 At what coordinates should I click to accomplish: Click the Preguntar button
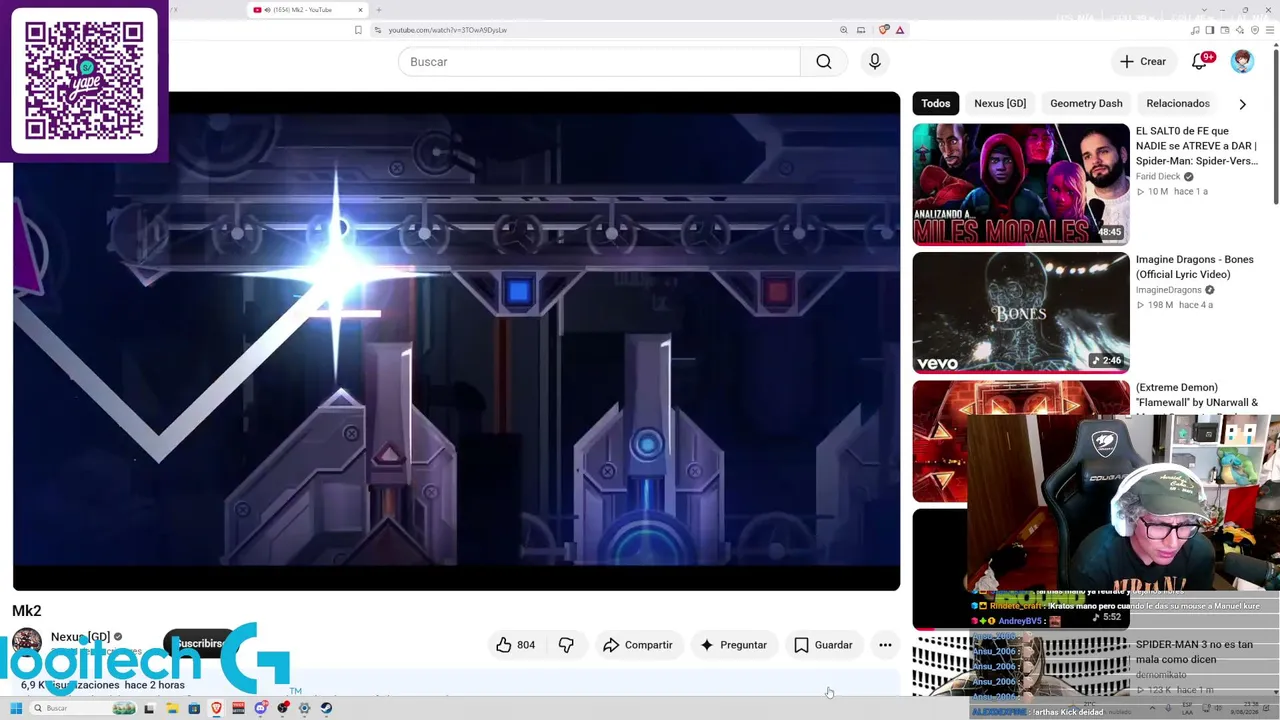point(733,645)
